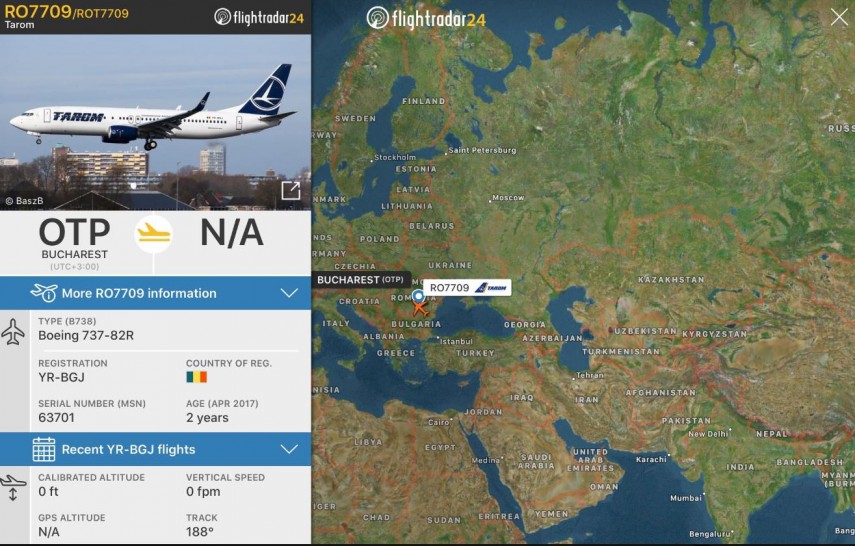Click the Flightradar24 logo on the map
This screenshot has width=855, height=546.
click(426, 19)
